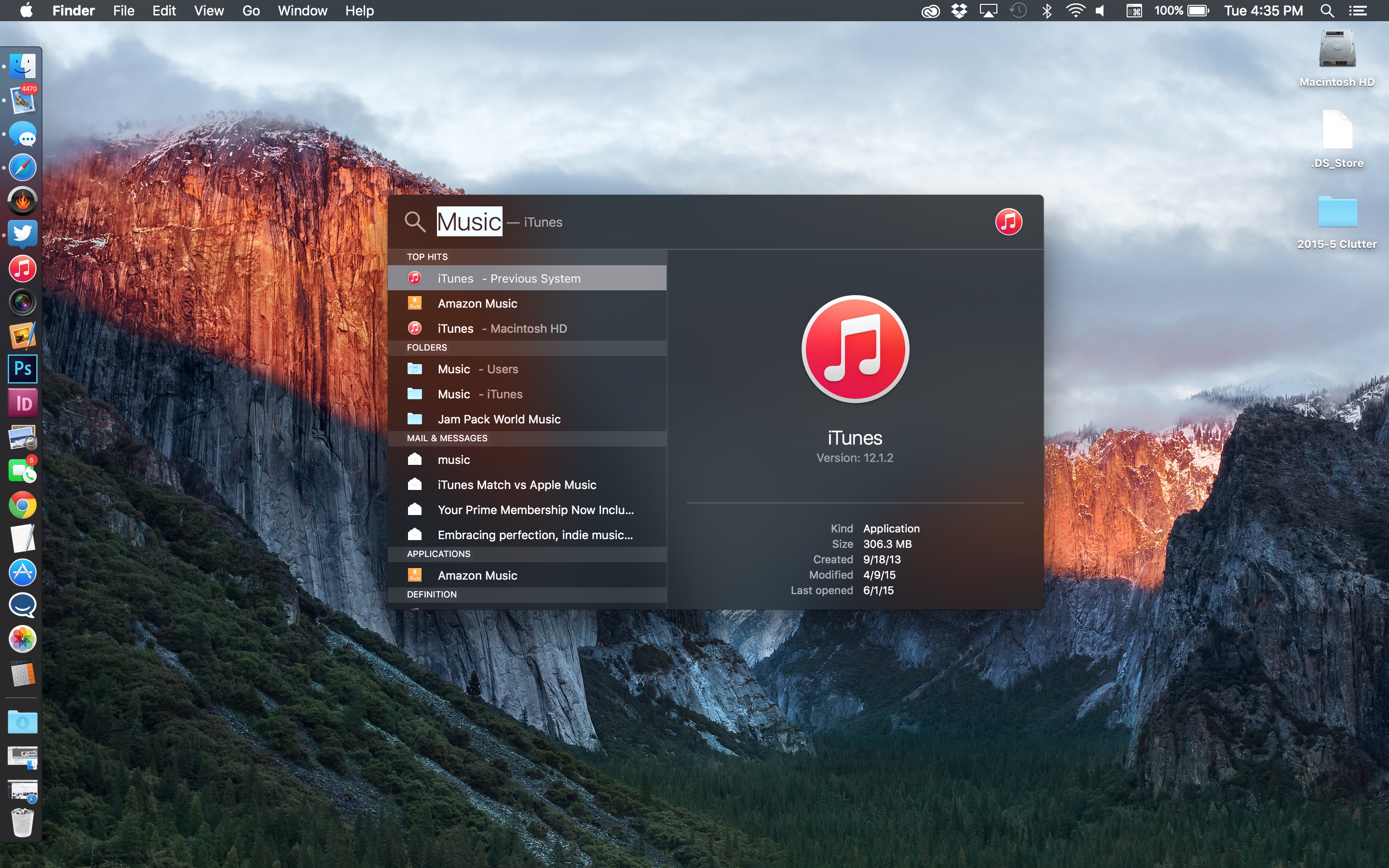The height and width of the screenshot is (868, 1389).
Task: Open Safari compass icon in dock
Action: 23,168
